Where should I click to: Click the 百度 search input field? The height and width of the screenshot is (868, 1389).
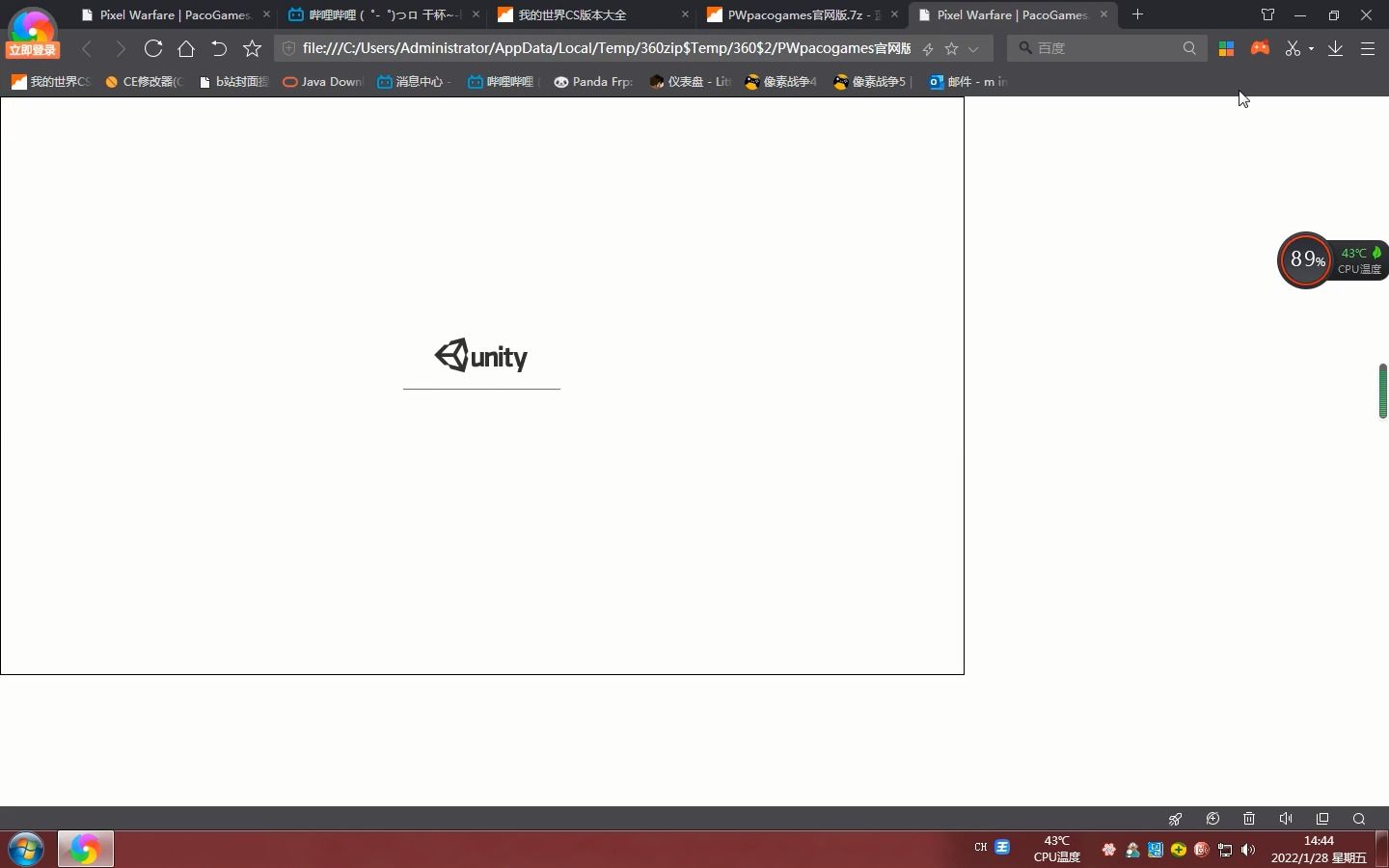(1105, 47)
